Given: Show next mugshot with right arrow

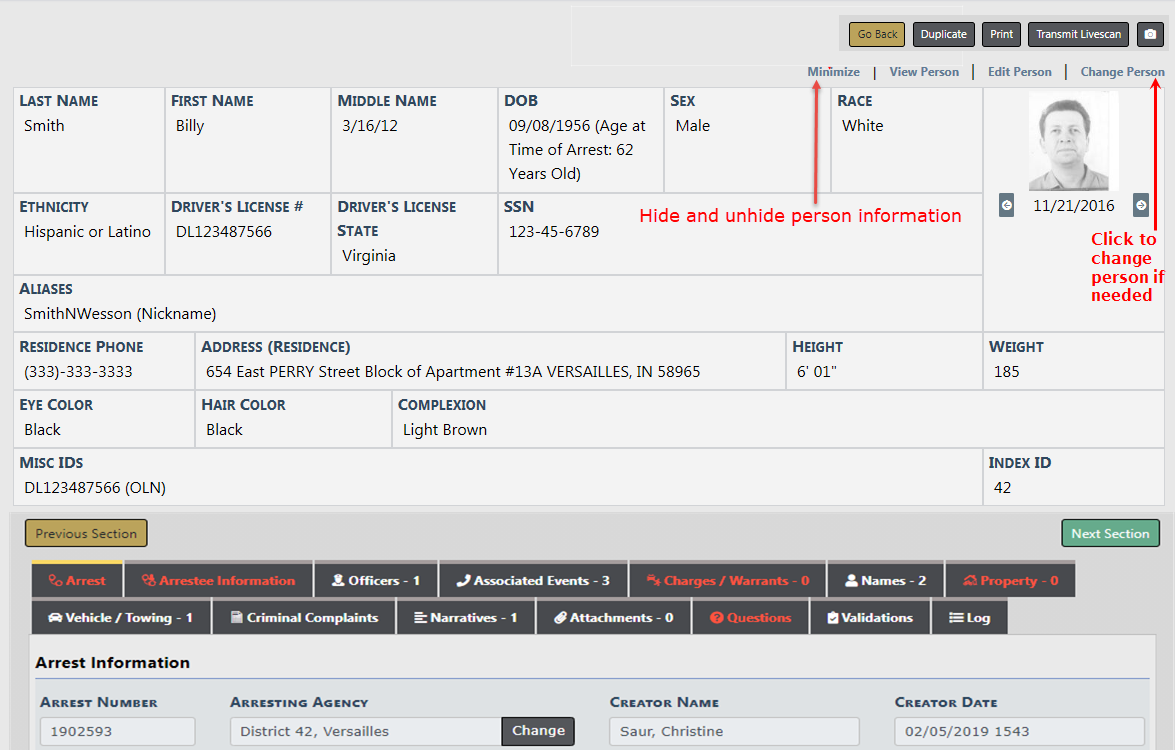Looking at the screenshot, I should point(1141,205).
